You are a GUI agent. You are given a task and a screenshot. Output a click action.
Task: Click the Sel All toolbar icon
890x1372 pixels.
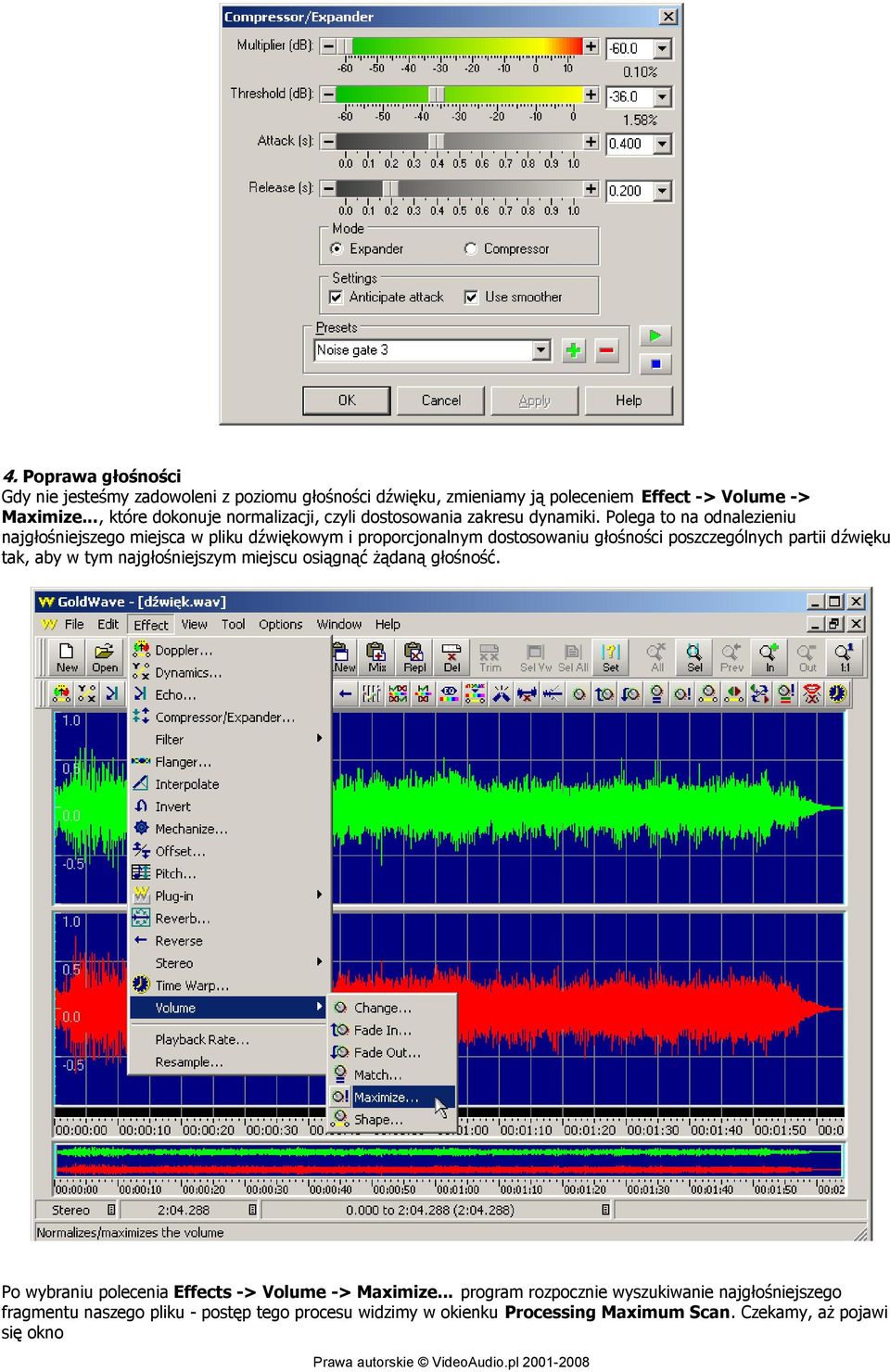pyautogui.click(x=573, y=657)
